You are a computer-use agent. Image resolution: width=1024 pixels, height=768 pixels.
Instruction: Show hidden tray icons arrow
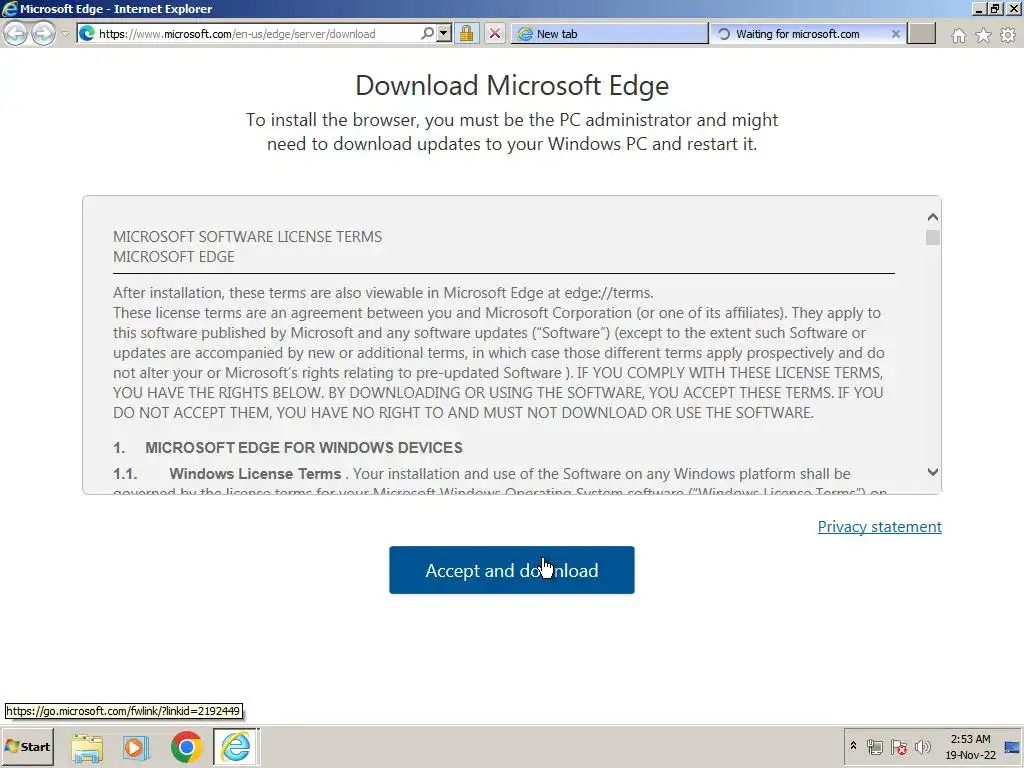click(853, 746)
